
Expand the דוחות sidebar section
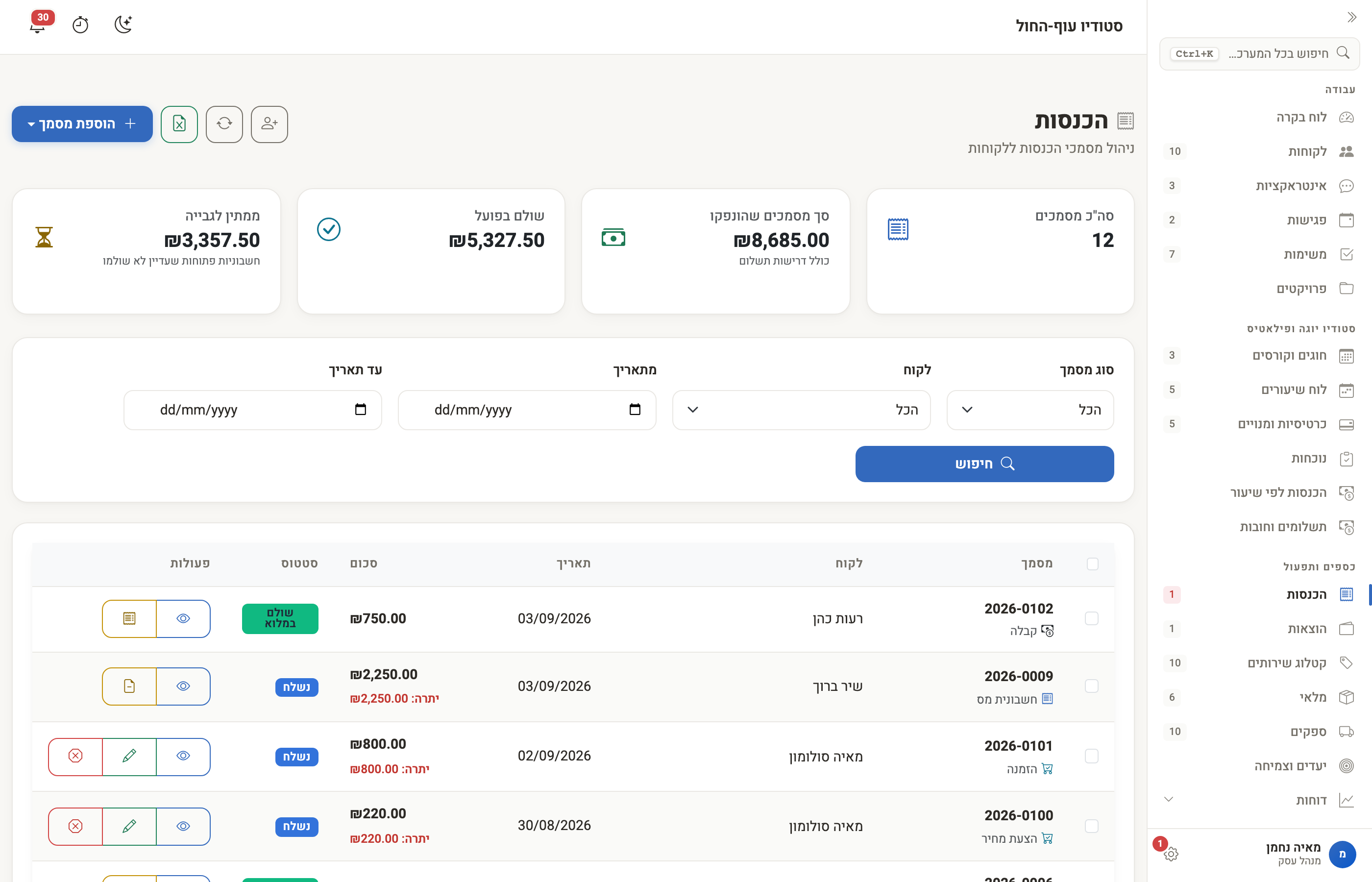click(x=1259, y=800)
